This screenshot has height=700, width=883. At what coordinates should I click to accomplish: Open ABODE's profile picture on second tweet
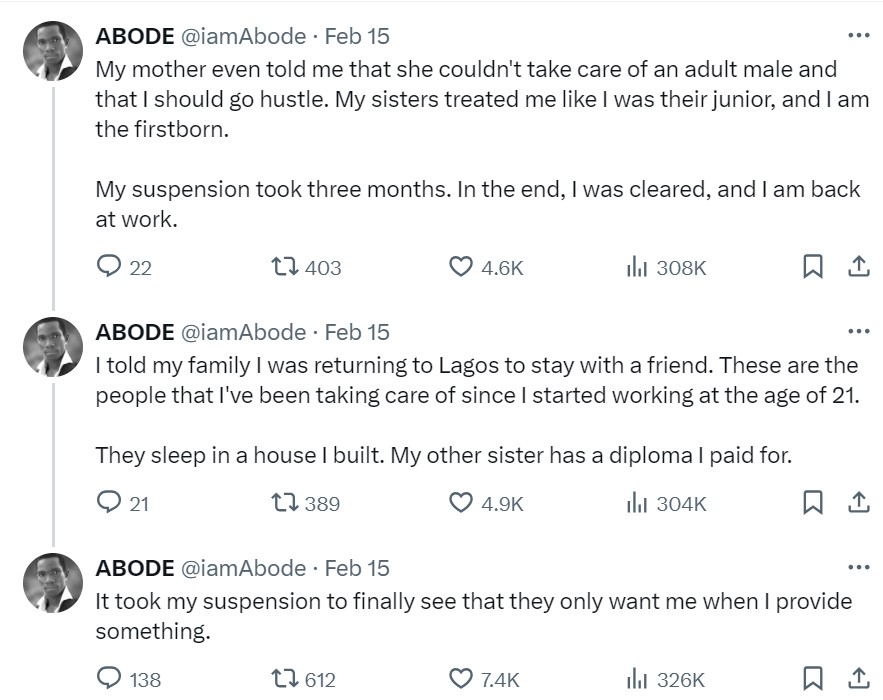tap(52, 346)
